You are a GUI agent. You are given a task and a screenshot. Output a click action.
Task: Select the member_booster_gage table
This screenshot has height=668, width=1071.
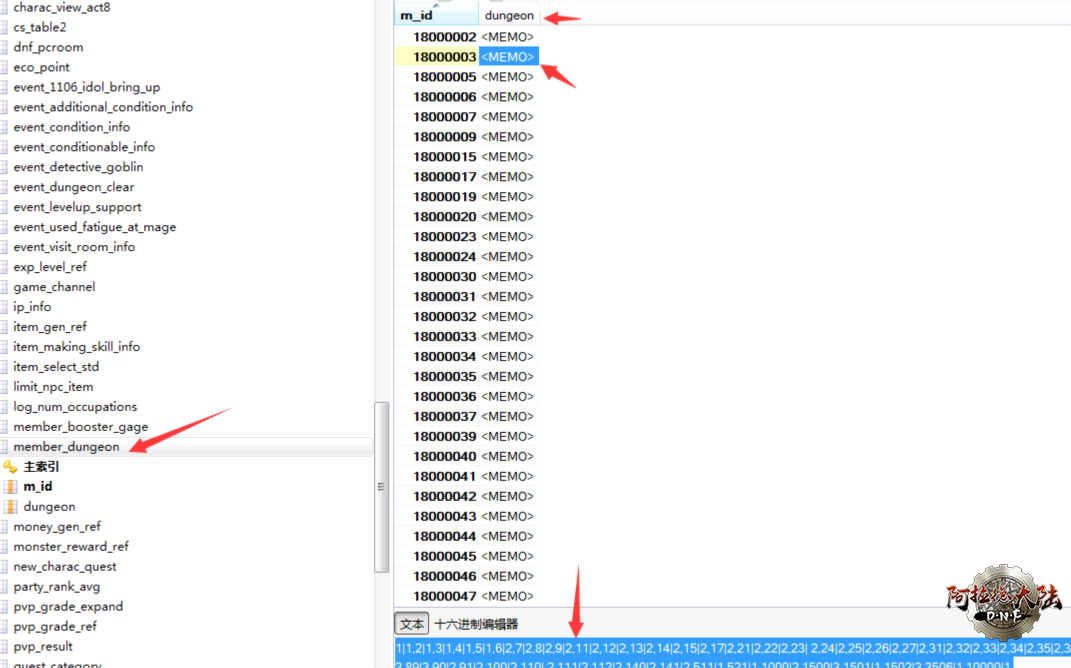80,427
